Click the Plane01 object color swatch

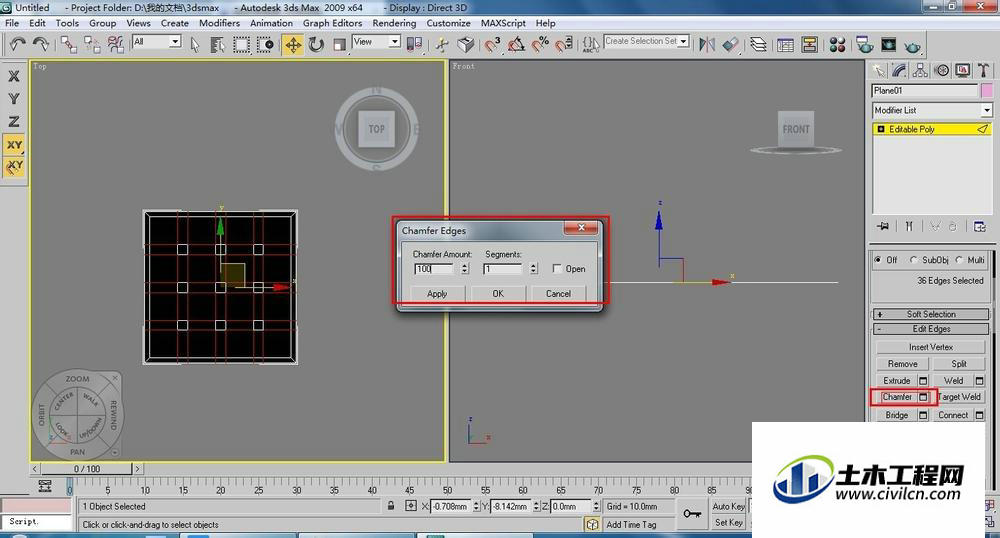pyautogui.click(x=987, y=91)
